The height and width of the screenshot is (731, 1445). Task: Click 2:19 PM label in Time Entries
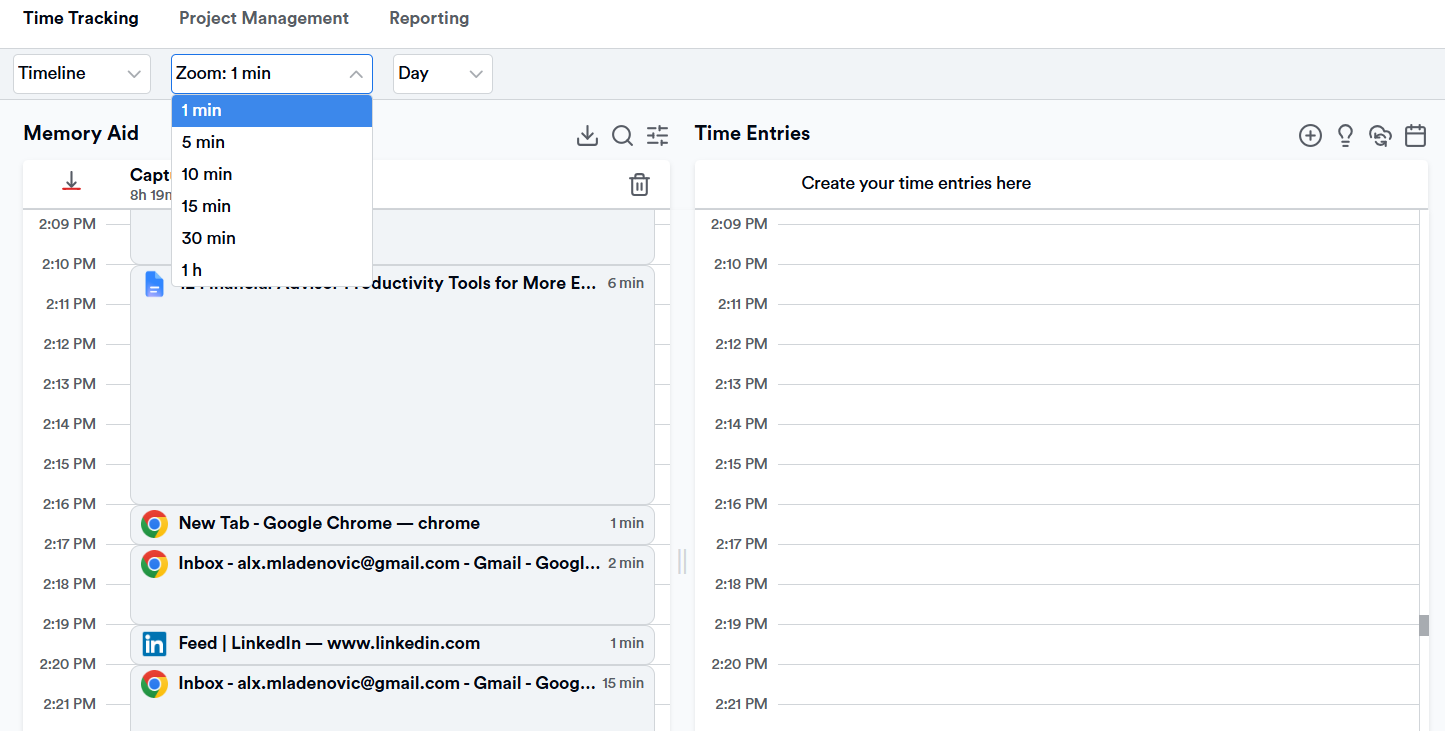click(x=741, y=624)
